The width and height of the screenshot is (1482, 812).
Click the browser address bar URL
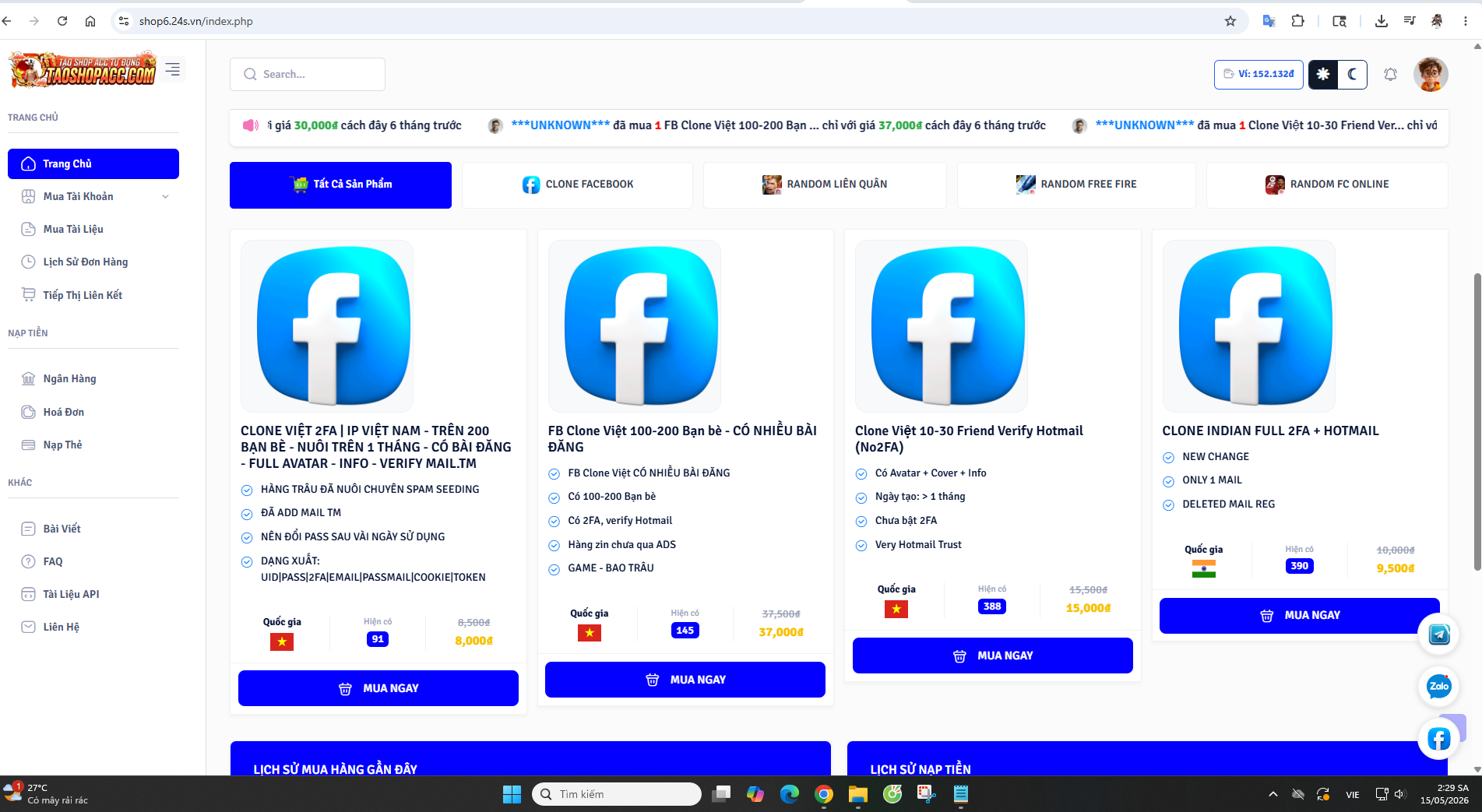coord(196,21)
